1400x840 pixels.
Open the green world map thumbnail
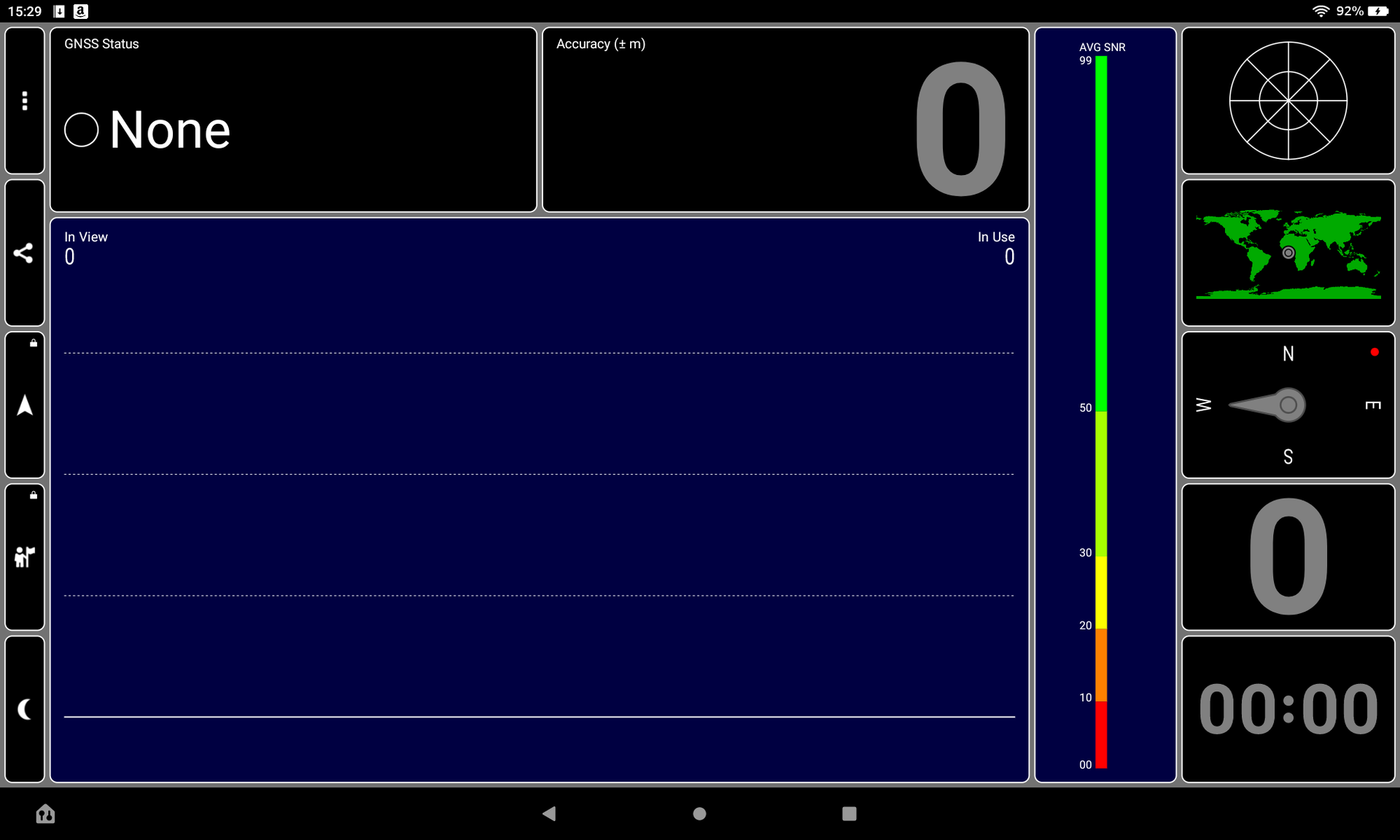click(1288, 253)
